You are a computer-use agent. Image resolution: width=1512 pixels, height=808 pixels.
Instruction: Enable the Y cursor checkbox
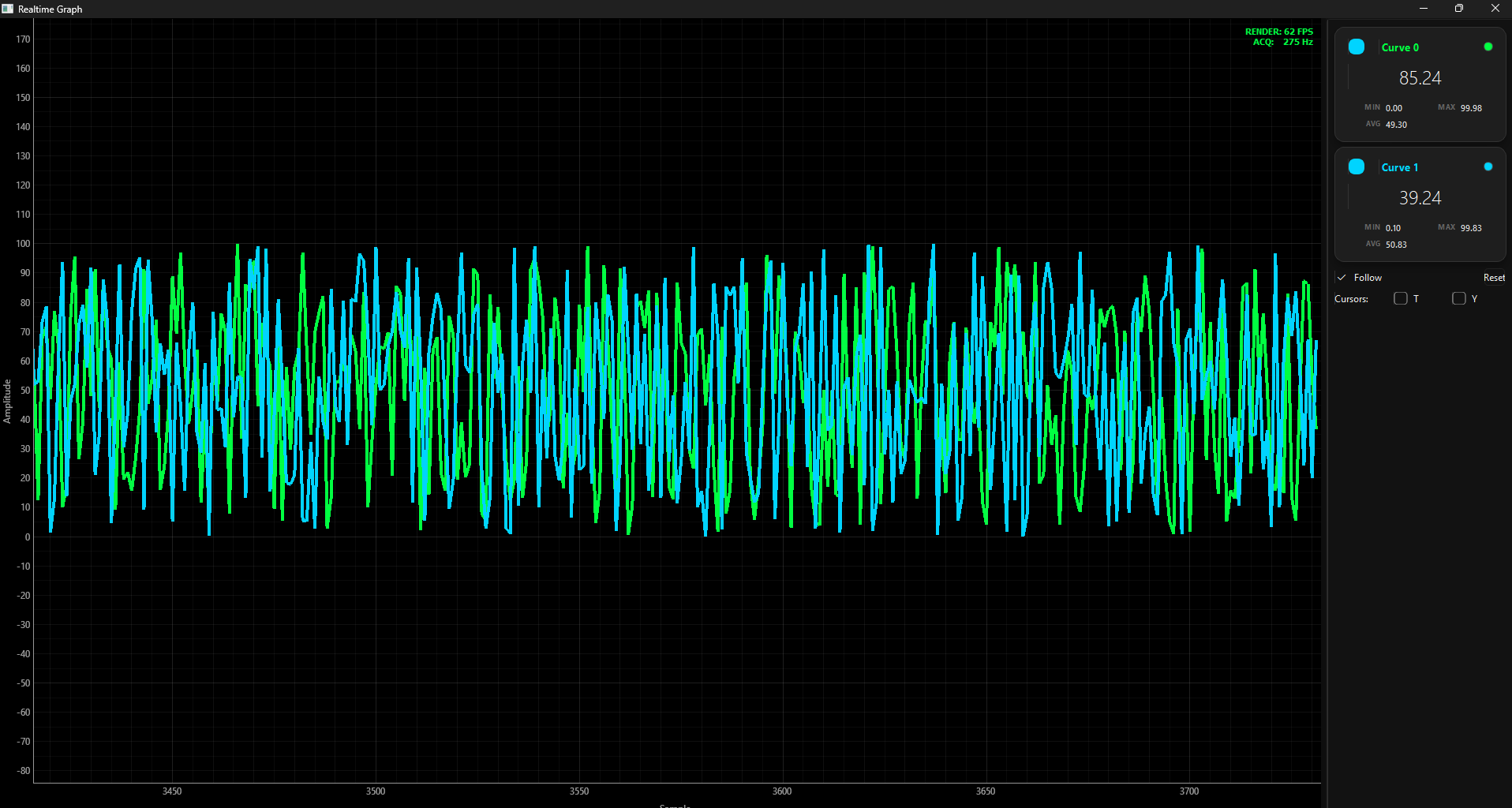pos(1459,298)
